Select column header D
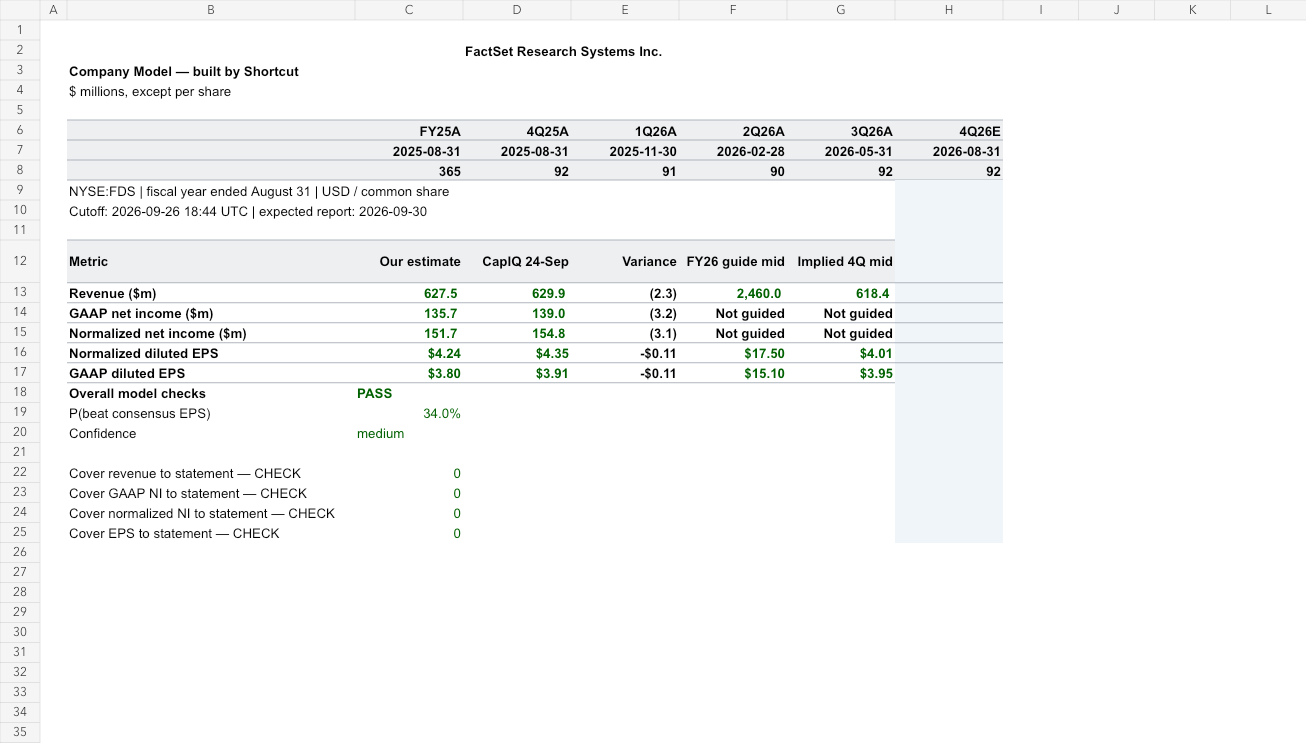Image resolution: width=1306 pixels, height=743 pixels. 517,10
